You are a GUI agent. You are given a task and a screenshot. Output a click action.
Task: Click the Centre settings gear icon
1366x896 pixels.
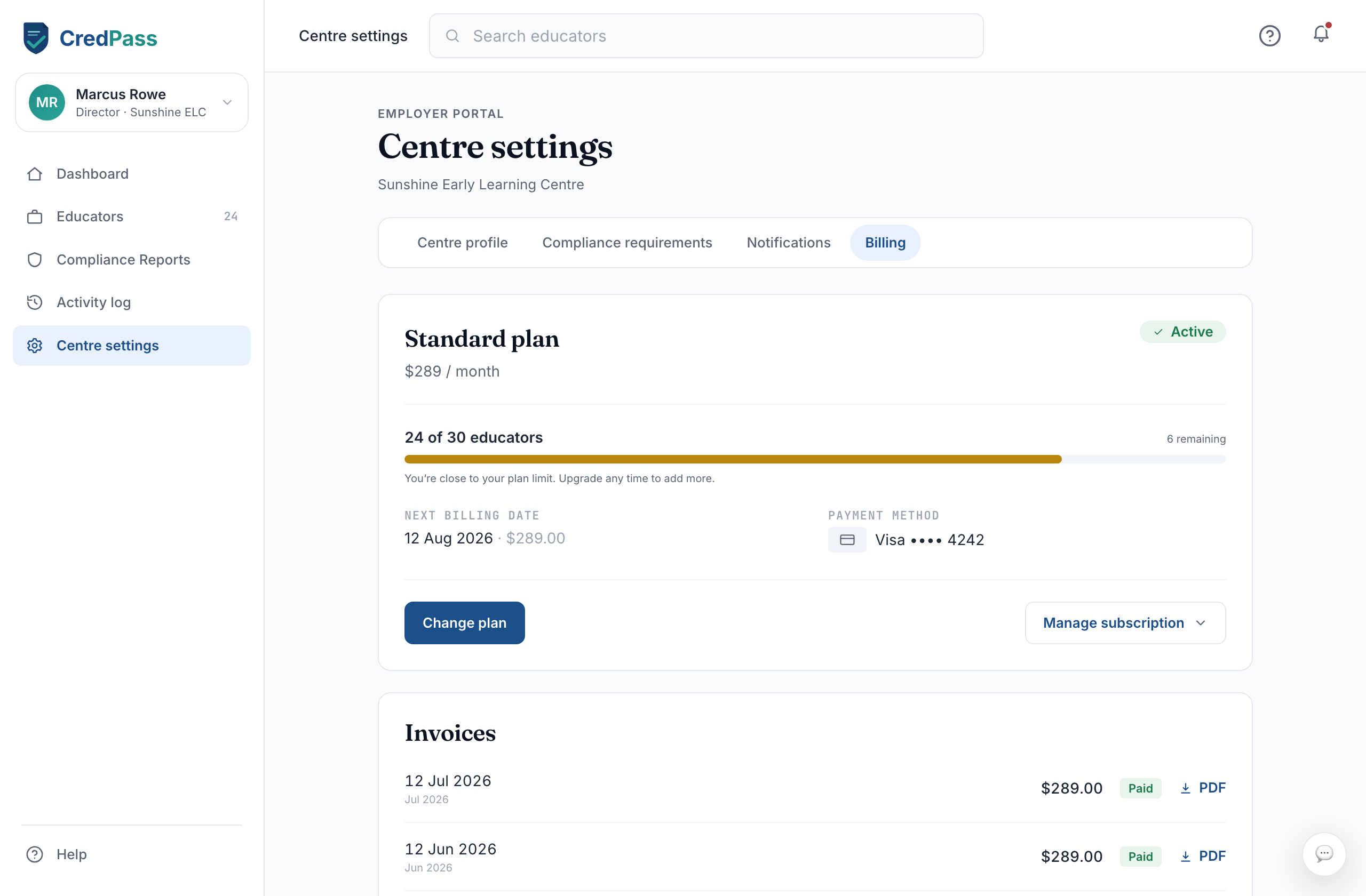point(35,345)
